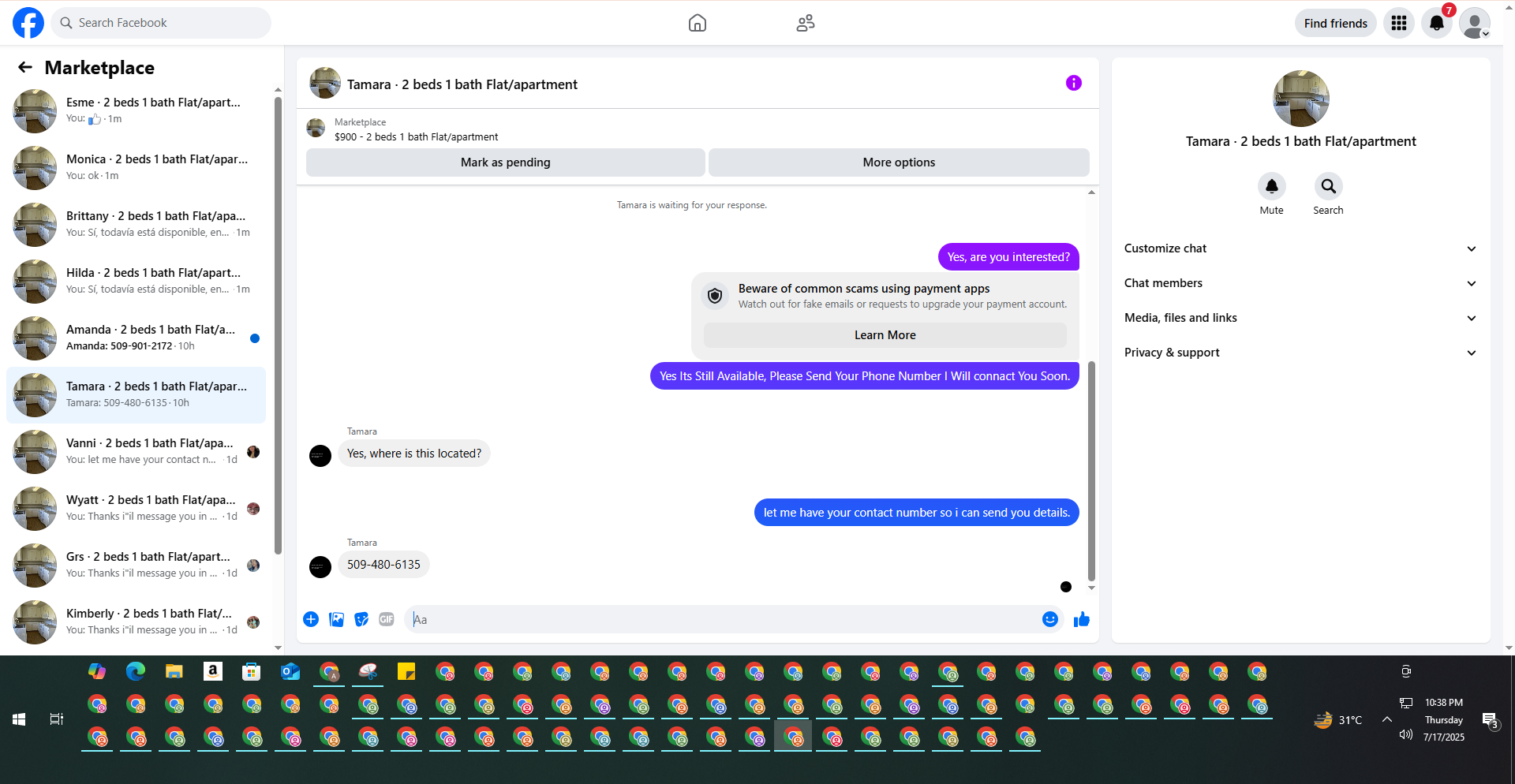Click the chat messages scrollbar thumb
Screen dimensions: 1515x784
[x=1091, y=471]
